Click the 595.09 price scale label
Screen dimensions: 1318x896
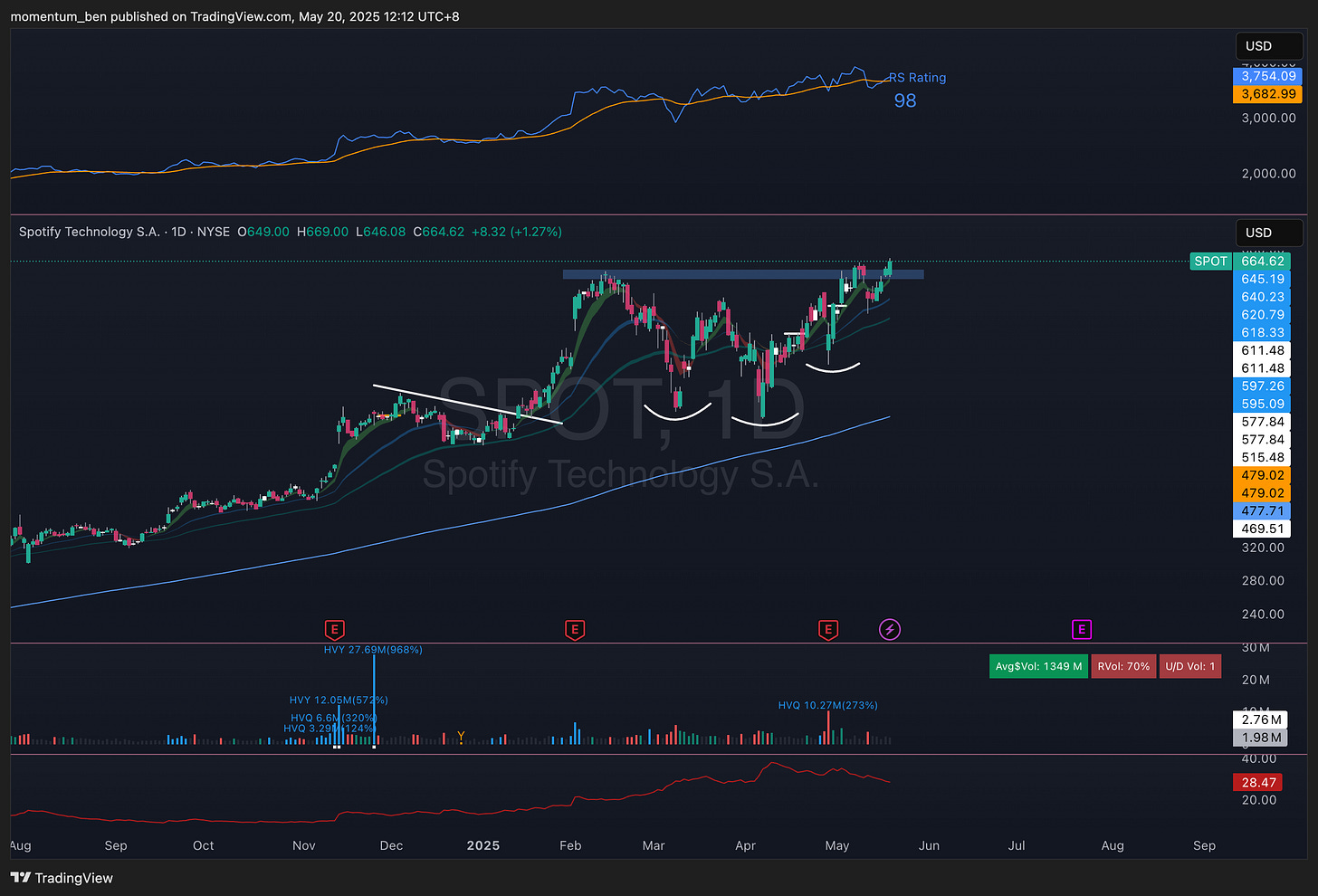coord(1262,405)
